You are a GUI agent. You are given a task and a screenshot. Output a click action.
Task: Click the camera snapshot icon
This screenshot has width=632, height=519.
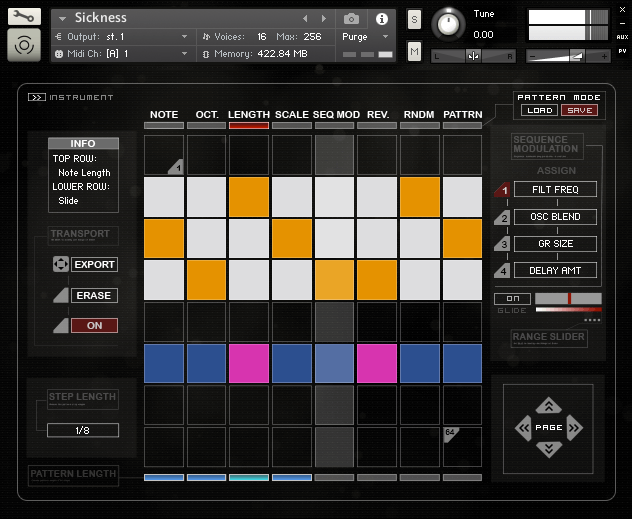point(352,18)
